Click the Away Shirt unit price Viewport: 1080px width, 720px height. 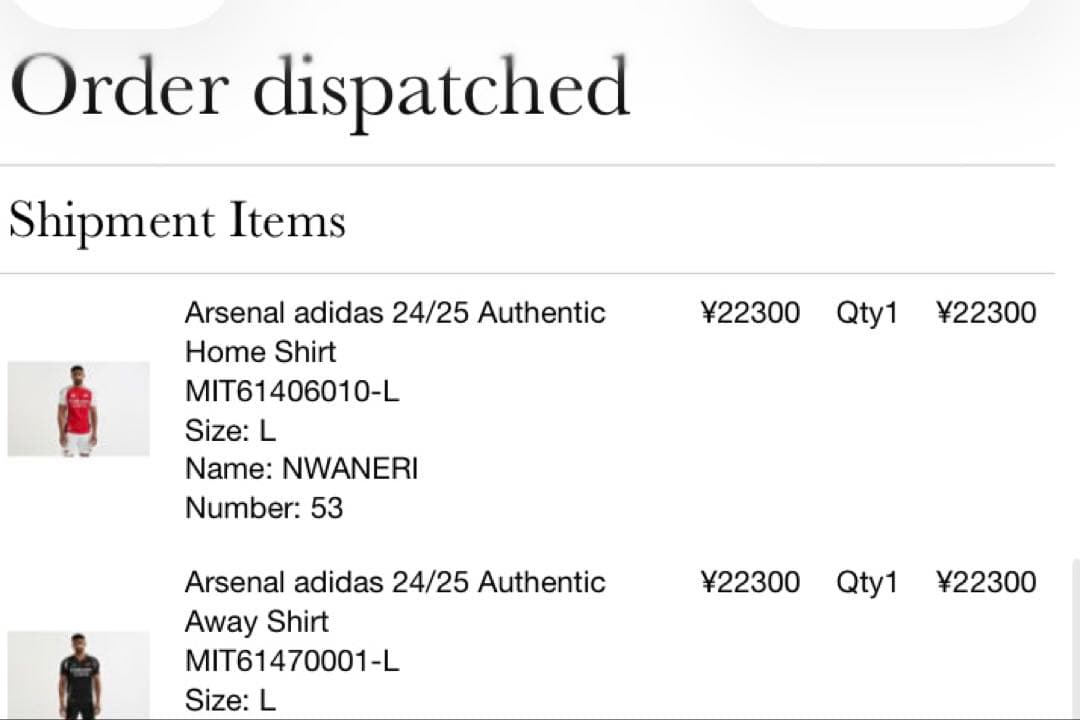750,582
